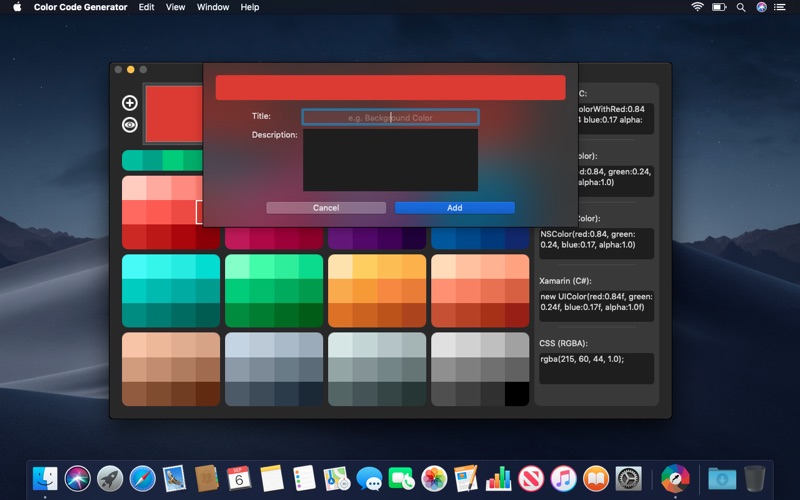Click inside the Description text area

(x=390, y=160)
